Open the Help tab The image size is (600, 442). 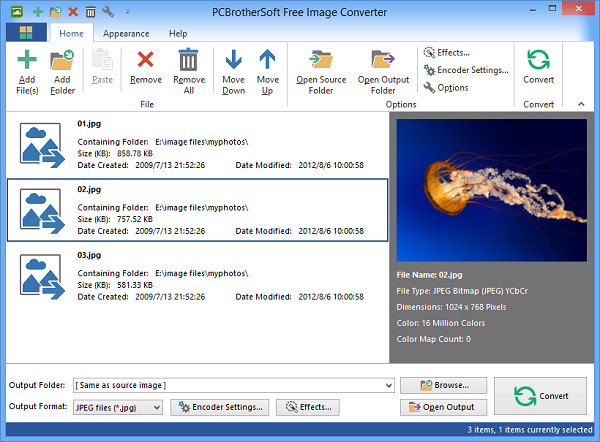click(177, 33)
